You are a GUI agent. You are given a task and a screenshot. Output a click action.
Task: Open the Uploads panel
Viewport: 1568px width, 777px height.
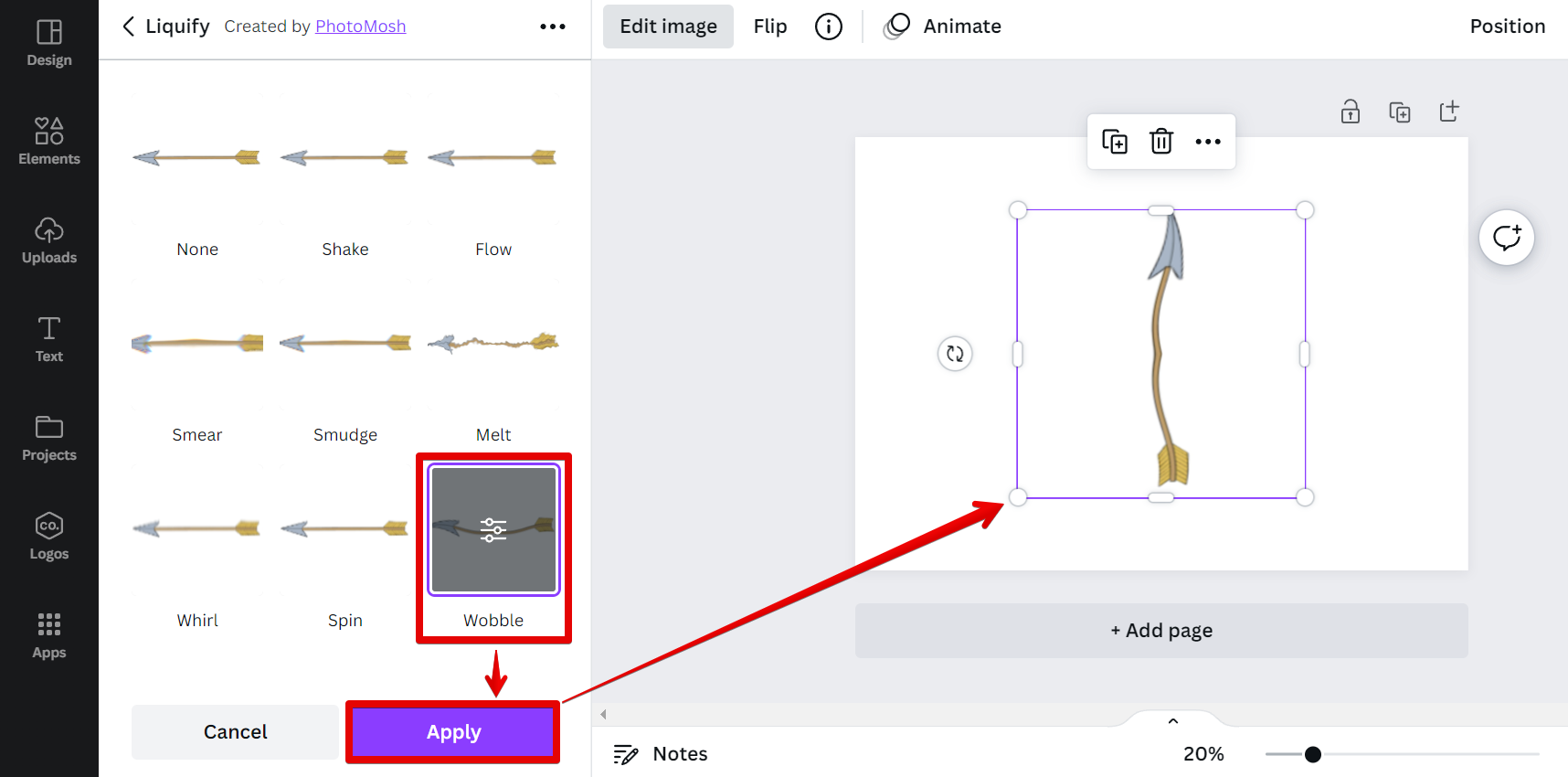pos(49,240)
